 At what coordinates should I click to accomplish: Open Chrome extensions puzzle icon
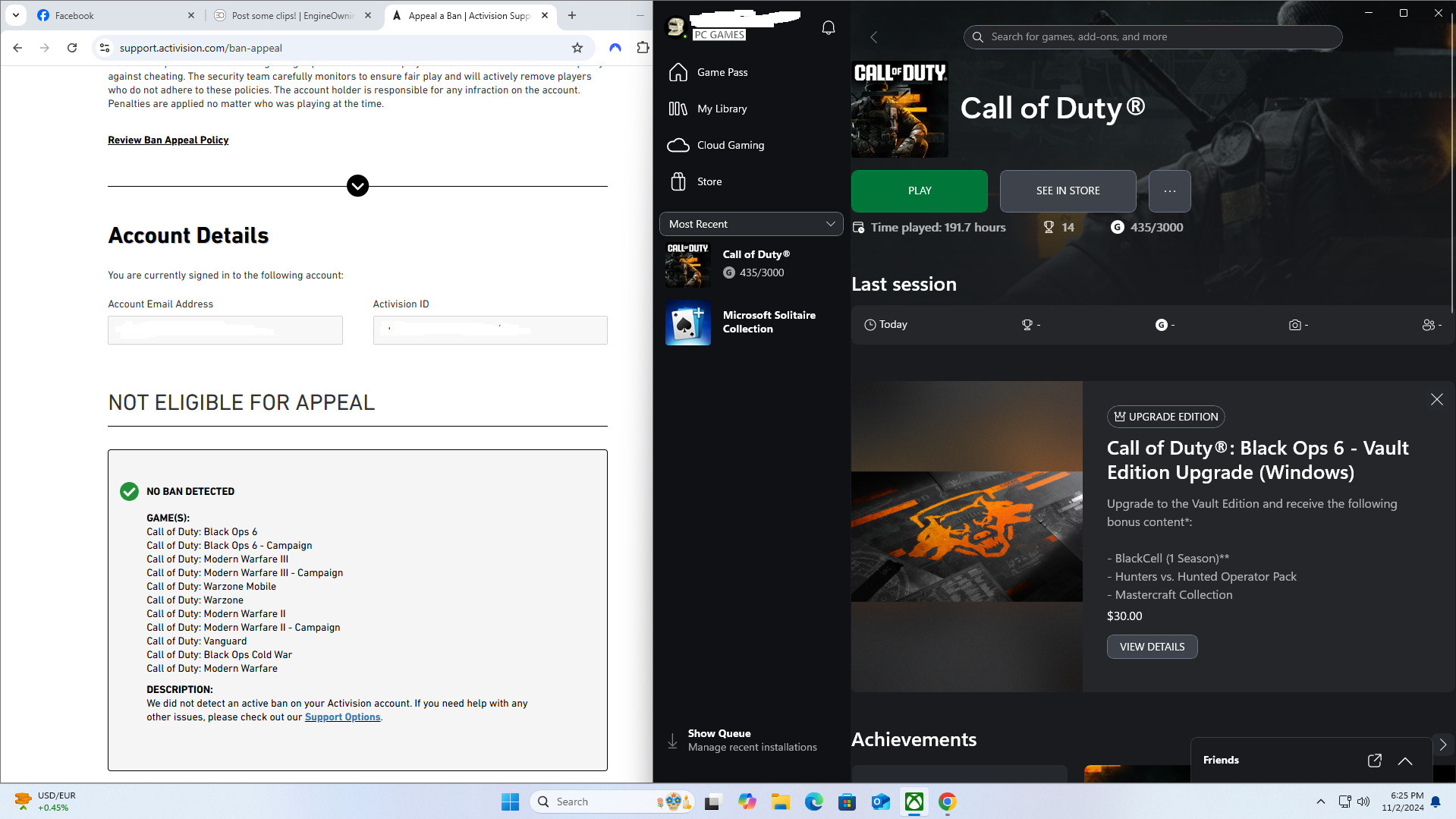click(x=643, y=48)
